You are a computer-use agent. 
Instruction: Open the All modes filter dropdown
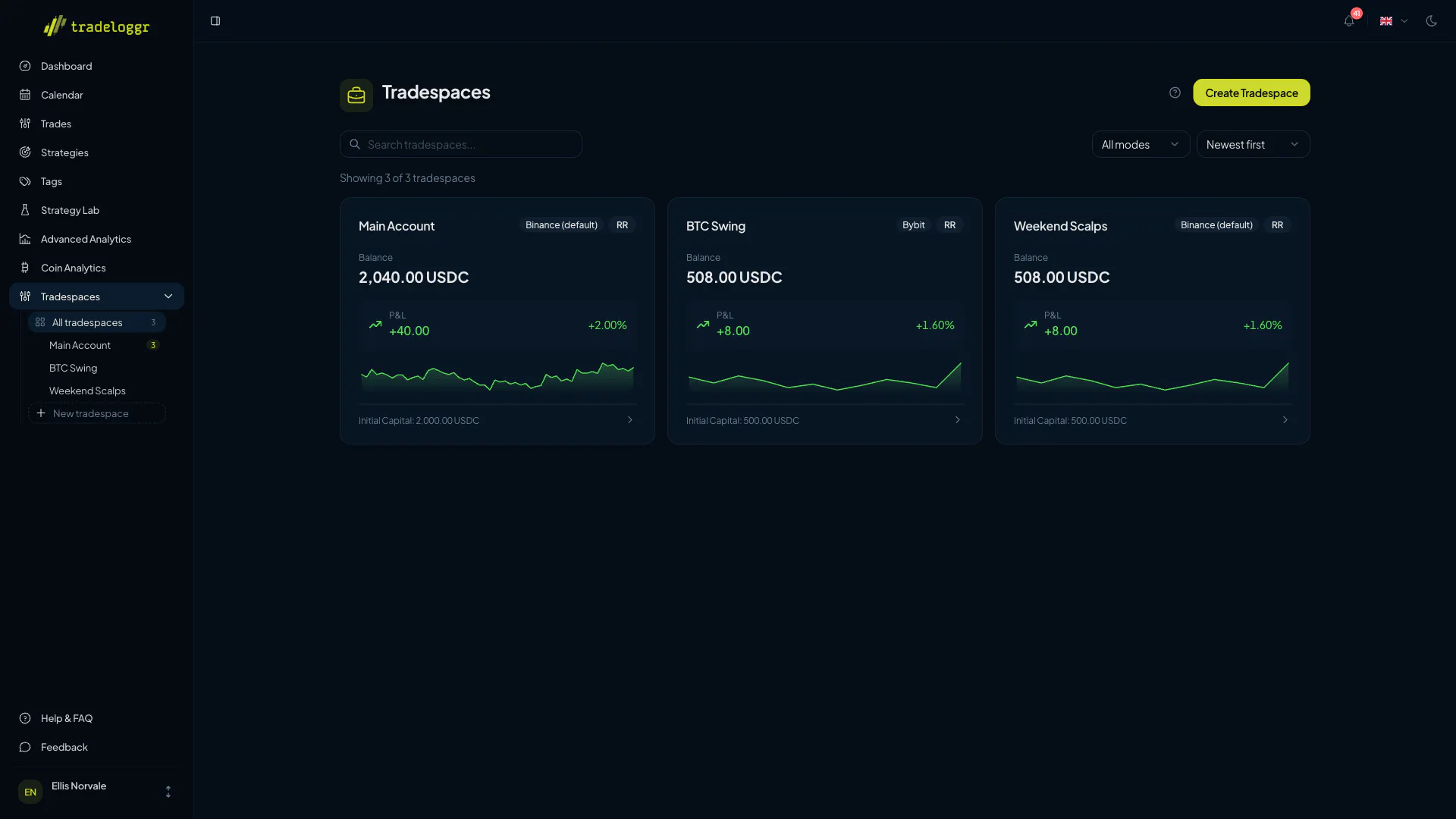point(1141,144)
